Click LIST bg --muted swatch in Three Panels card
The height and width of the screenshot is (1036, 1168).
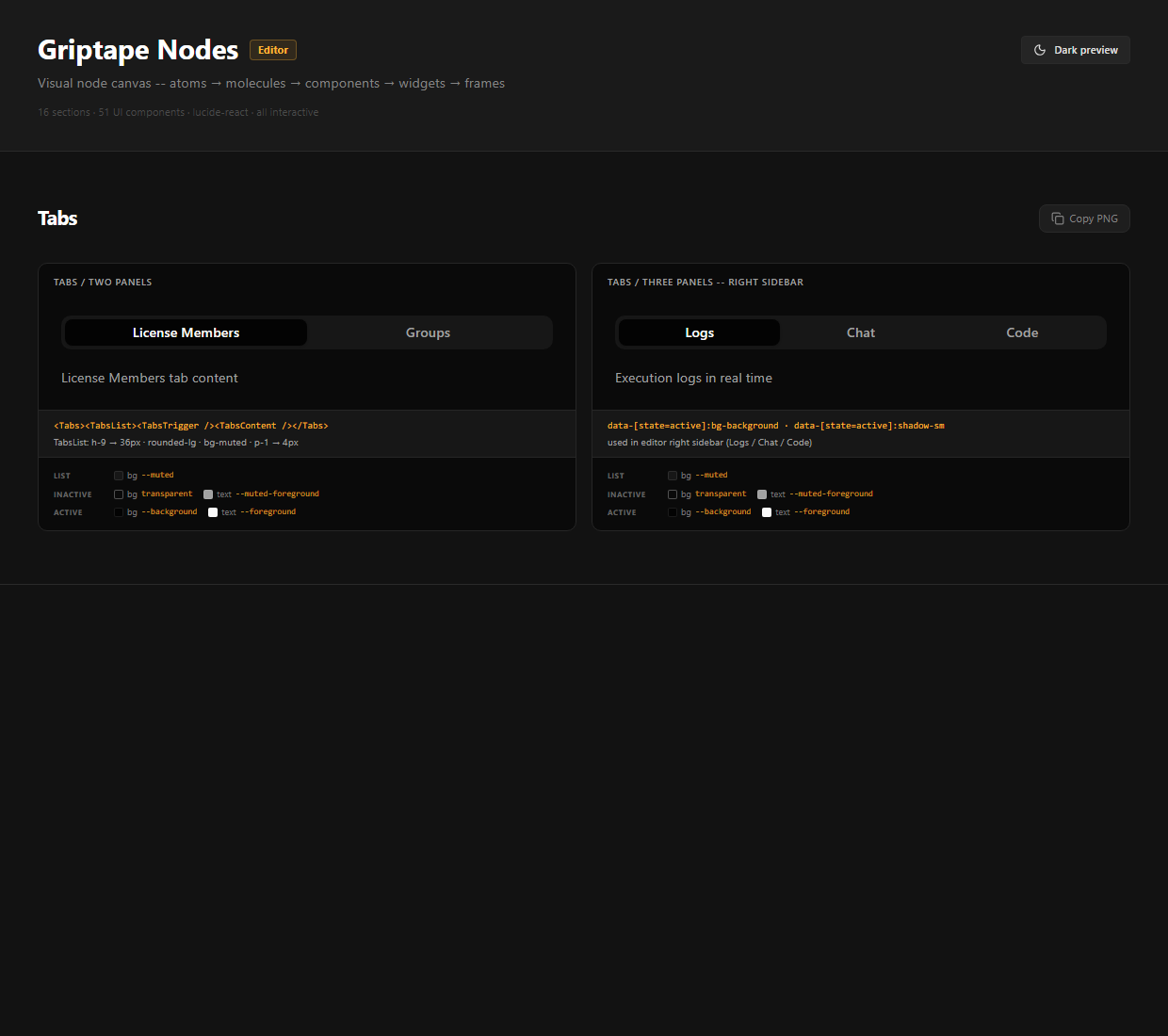click(x=673, y=476)
